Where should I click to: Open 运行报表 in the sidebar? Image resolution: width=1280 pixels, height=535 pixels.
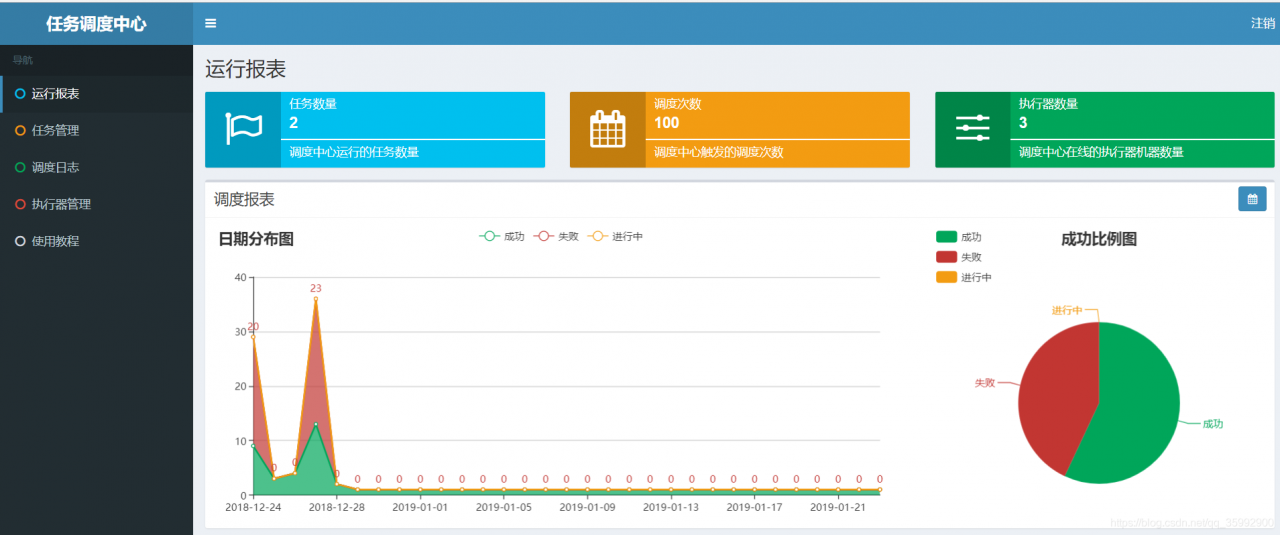(x=97, y=94)
